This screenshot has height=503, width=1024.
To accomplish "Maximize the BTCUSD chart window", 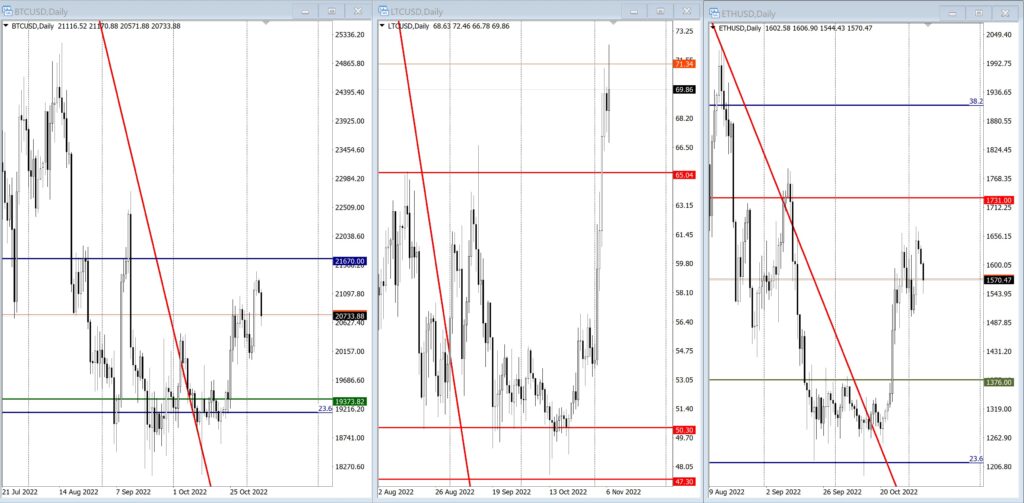I will pyautogui.click(x=332, y=11).
